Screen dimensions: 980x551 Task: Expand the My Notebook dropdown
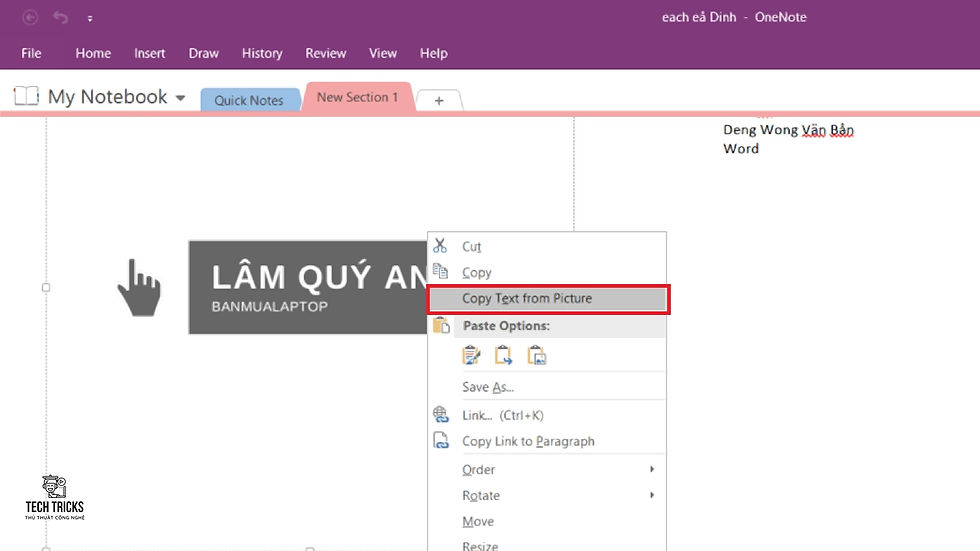tap(181, 97)
